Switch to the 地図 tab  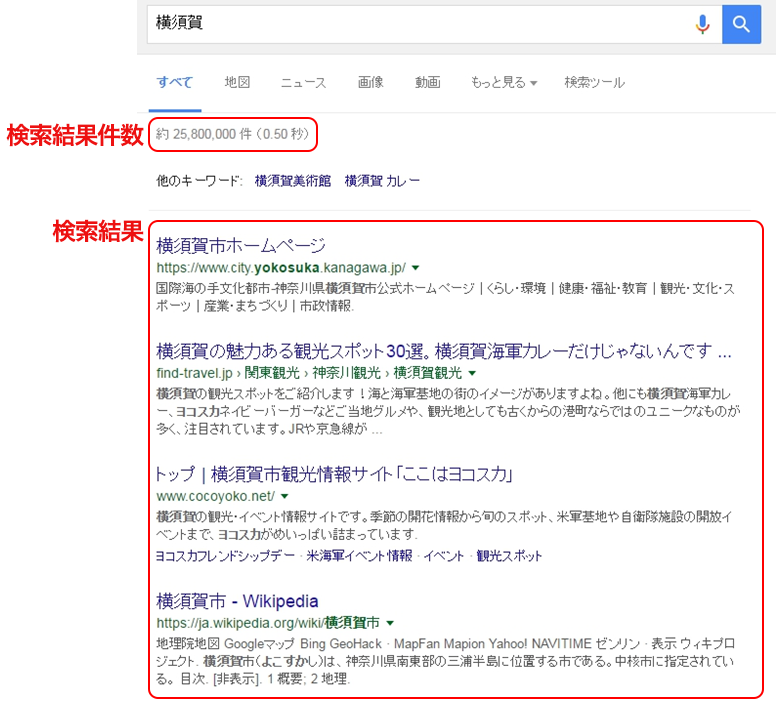coord(237,82)
